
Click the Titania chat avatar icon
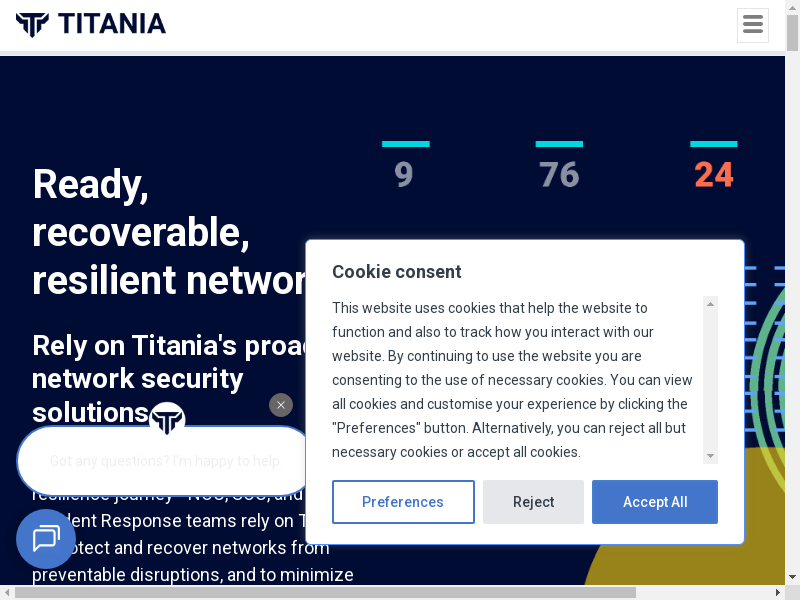pyautogui.click(x=167, y=419)
